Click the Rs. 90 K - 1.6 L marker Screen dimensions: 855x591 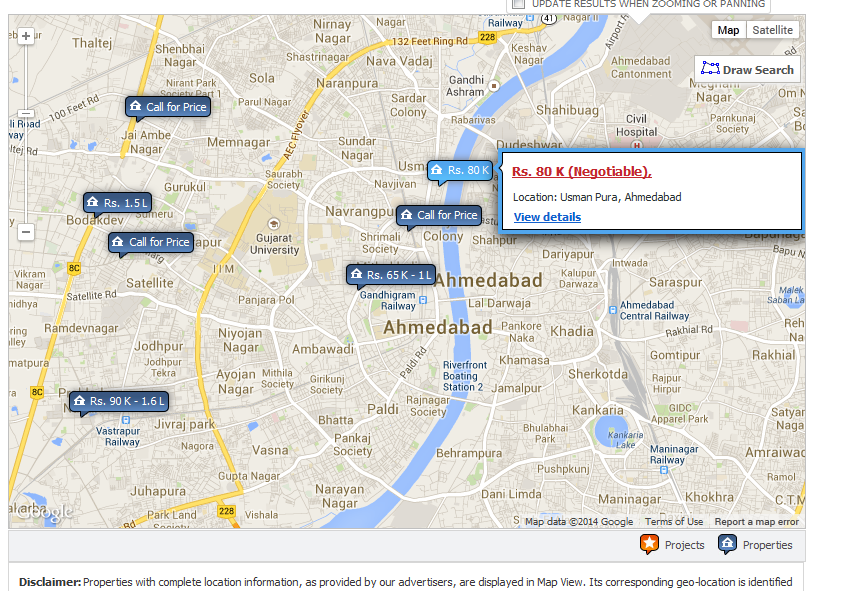(119, 402)
